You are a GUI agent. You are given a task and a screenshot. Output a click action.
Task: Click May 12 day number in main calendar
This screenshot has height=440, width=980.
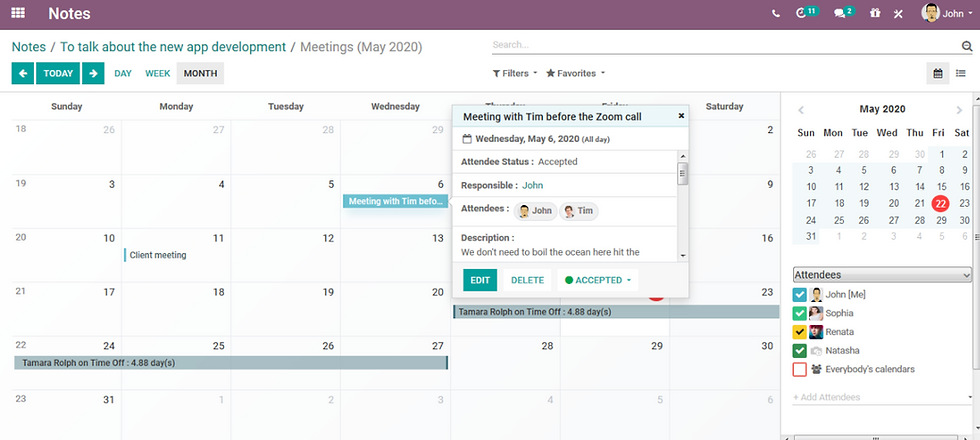(328, 238)
